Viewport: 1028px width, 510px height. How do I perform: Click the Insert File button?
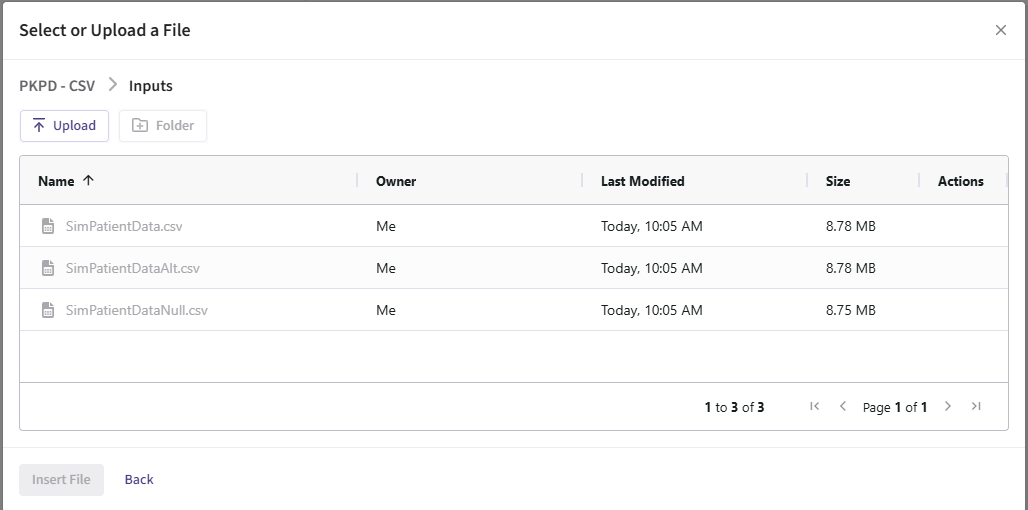pyautogui.click(x=61, y=480)
